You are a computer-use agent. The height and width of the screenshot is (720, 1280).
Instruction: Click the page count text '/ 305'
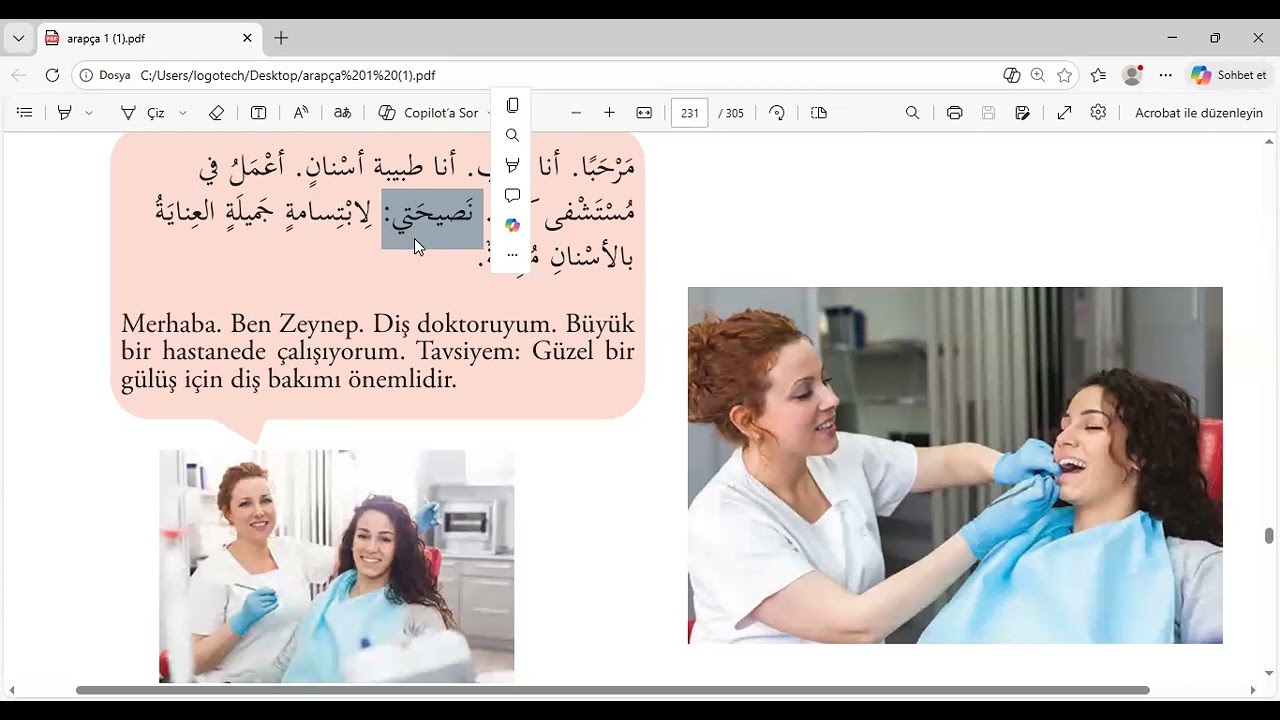[731, 113]
